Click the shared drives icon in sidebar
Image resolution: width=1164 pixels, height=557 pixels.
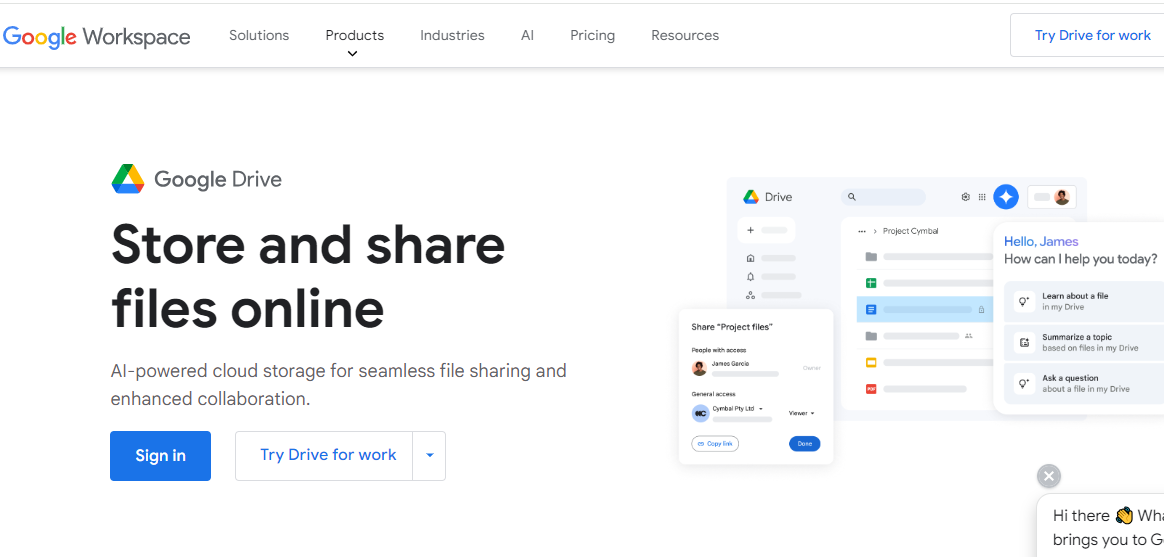pos(751,295)
